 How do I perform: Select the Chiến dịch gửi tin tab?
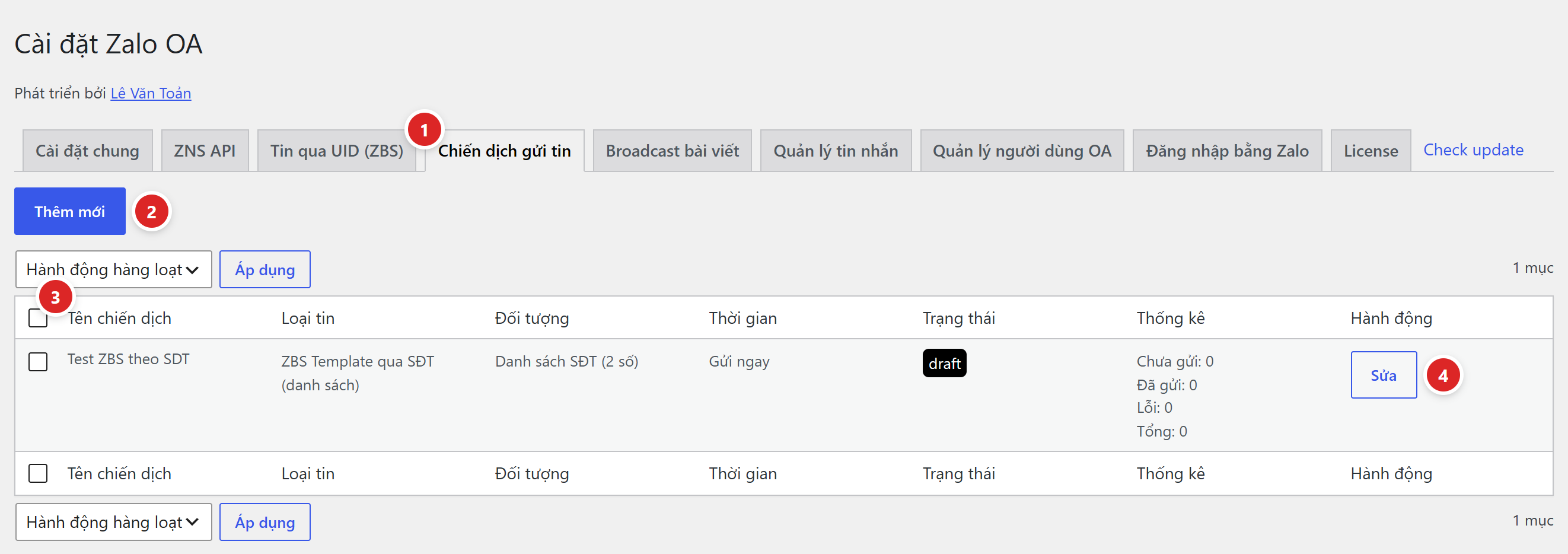(505, 151)
